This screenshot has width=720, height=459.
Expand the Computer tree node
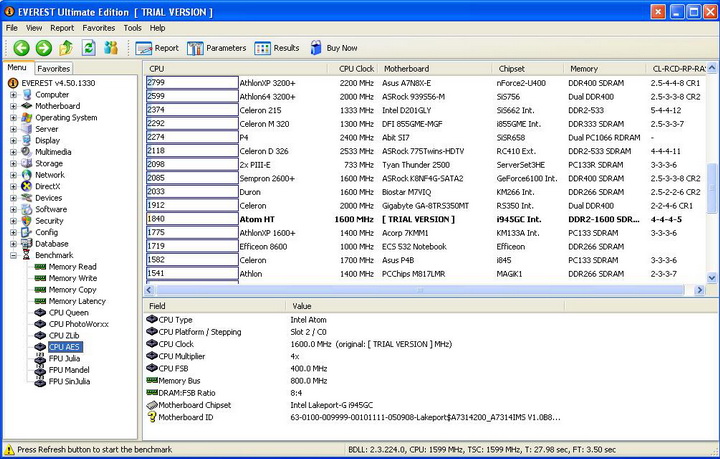13,95
